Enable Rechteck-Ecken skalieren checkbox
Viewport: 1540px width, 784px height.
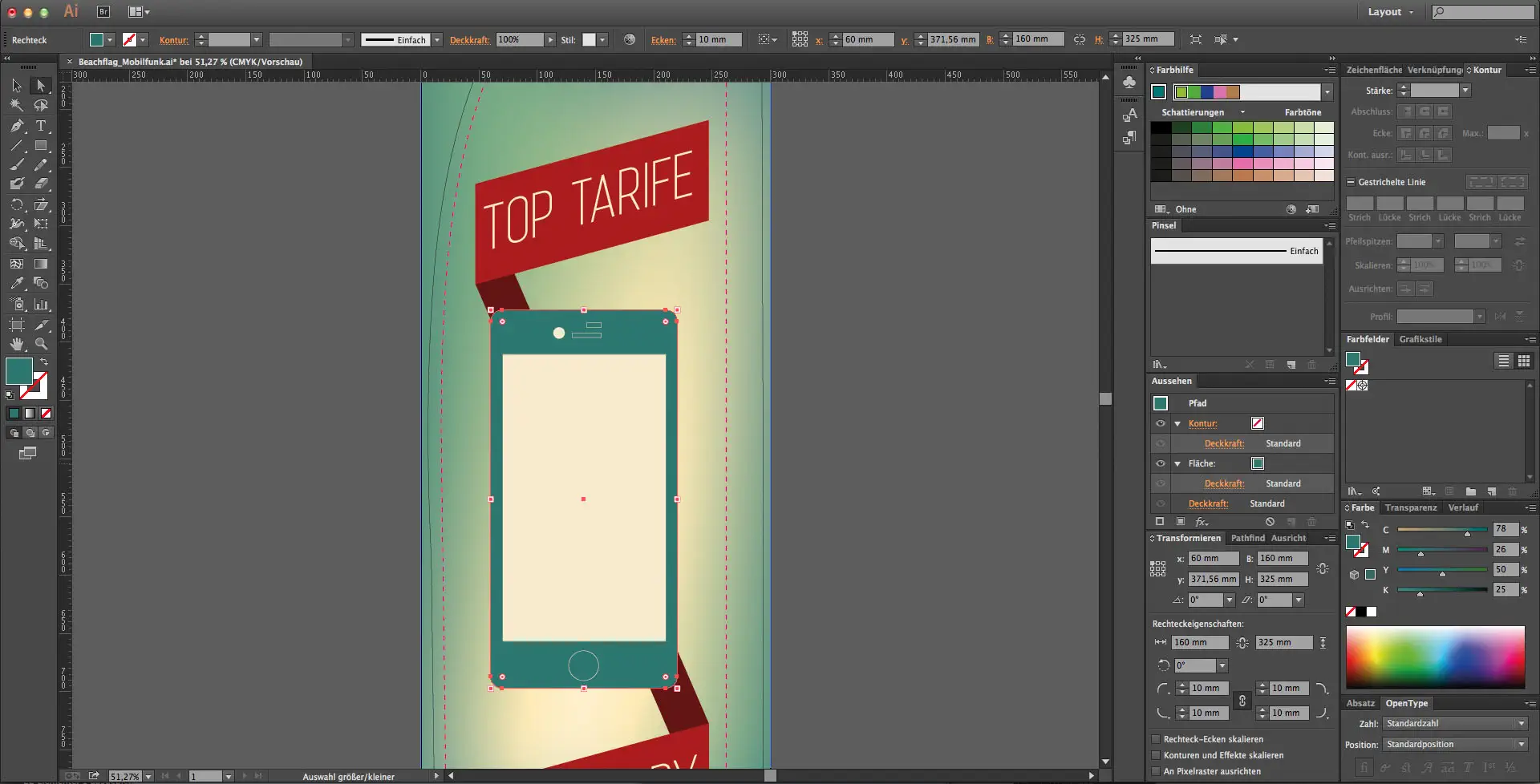[1156, 739]
